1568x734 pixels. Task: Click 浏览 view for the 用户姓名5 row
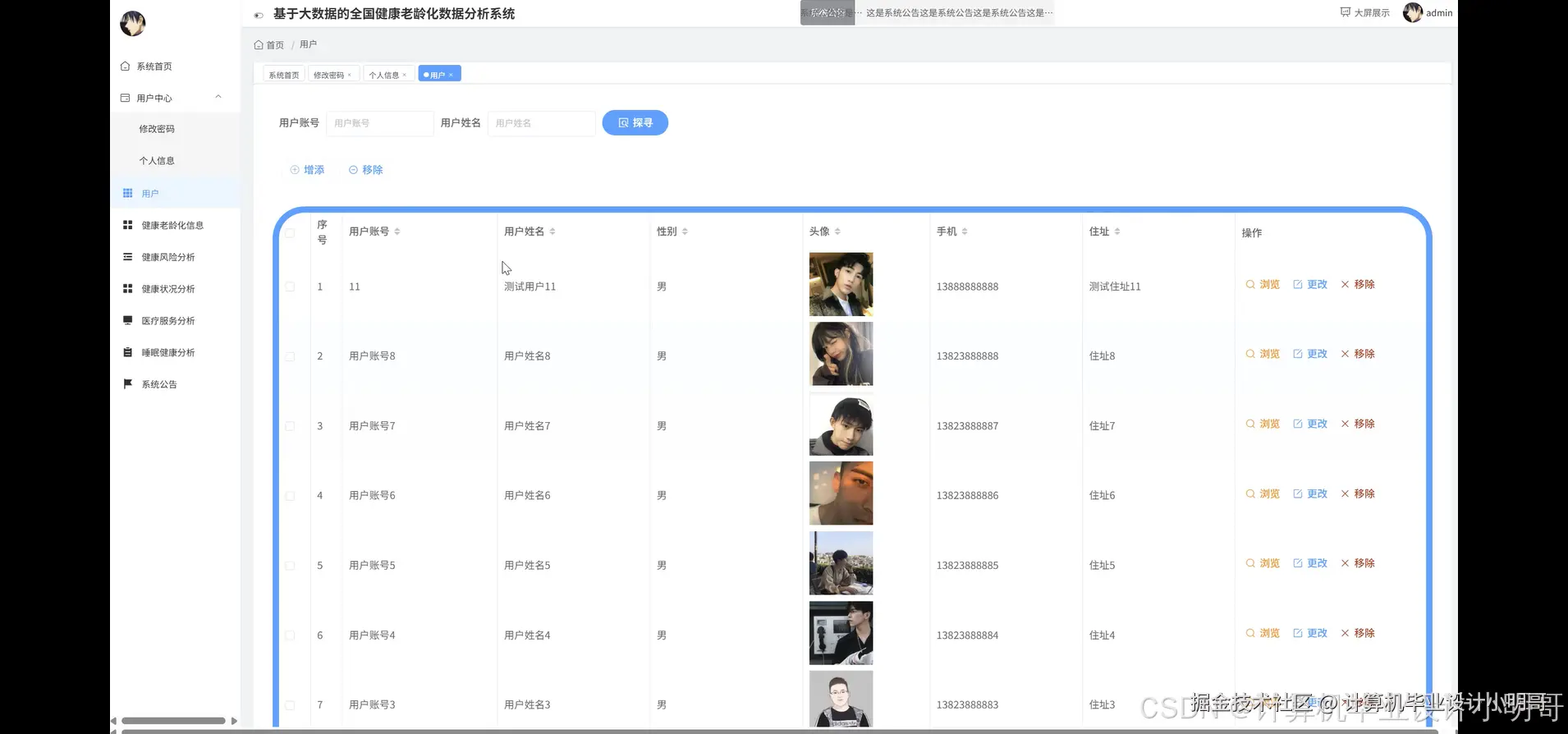(1263, 563)
